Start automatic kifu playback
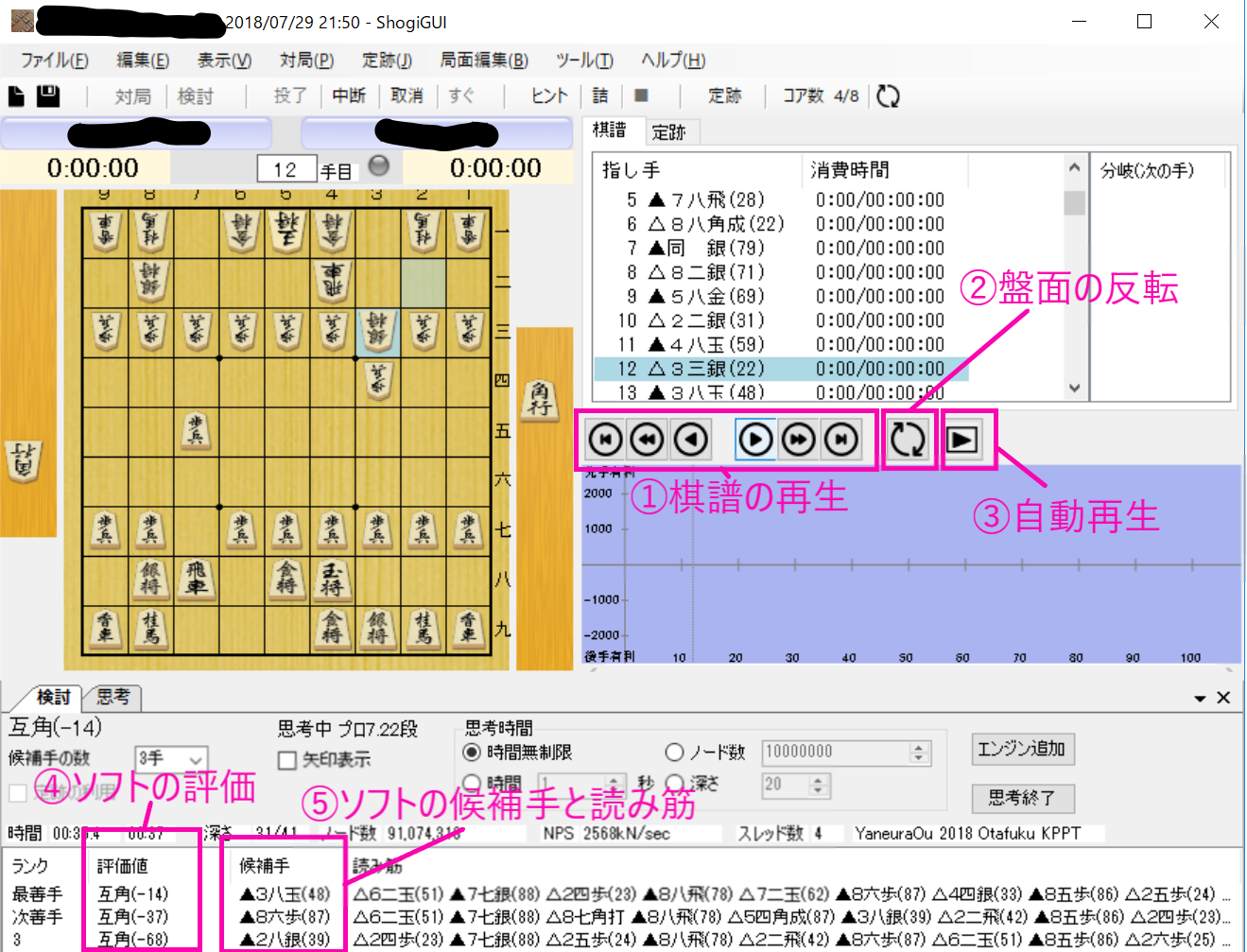1247x952 pixels. pyautogui.click(x=962, y=440)
